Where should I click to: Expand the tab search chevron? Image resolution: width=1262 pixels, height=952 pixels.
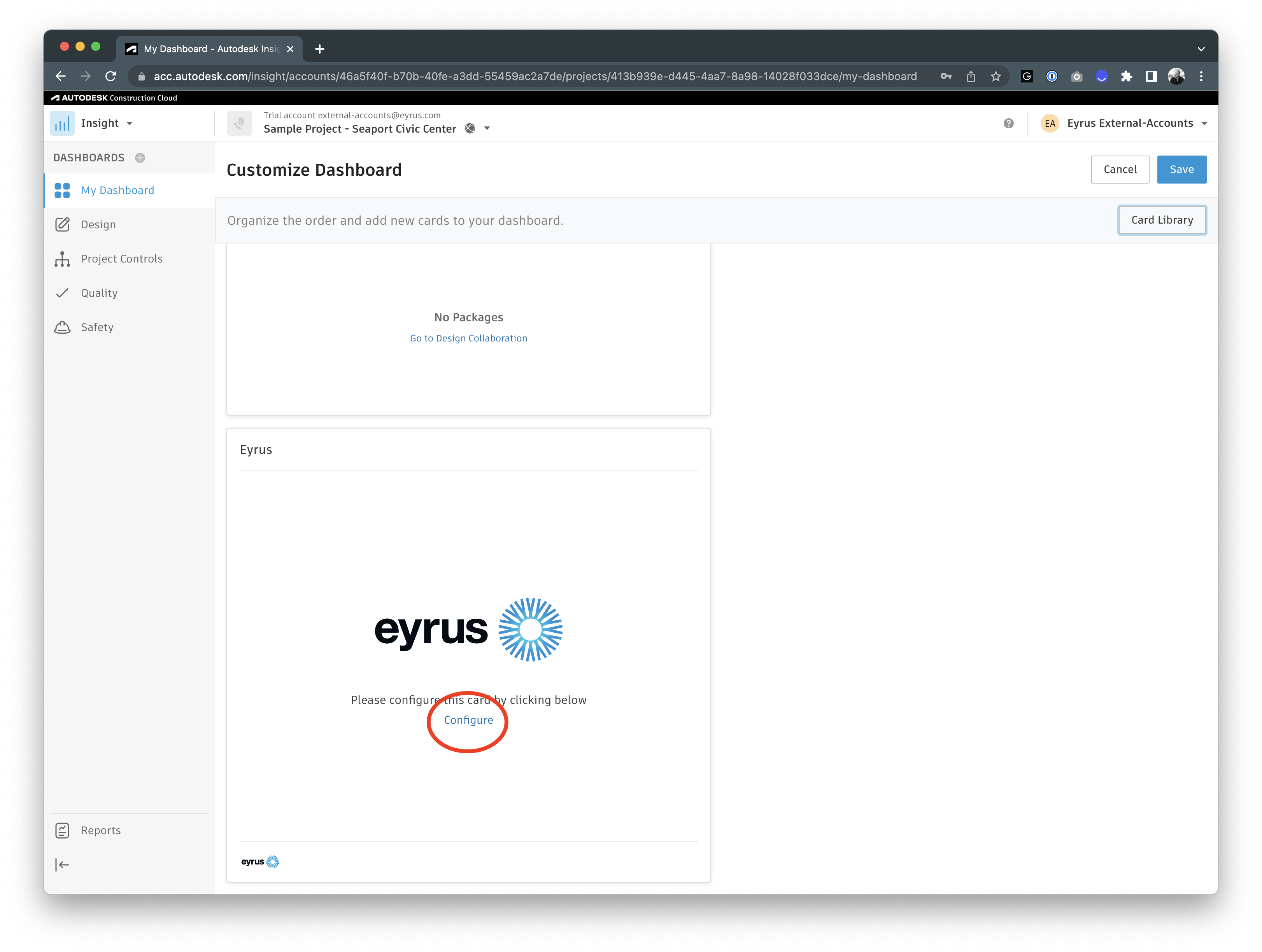(1201, 49)
